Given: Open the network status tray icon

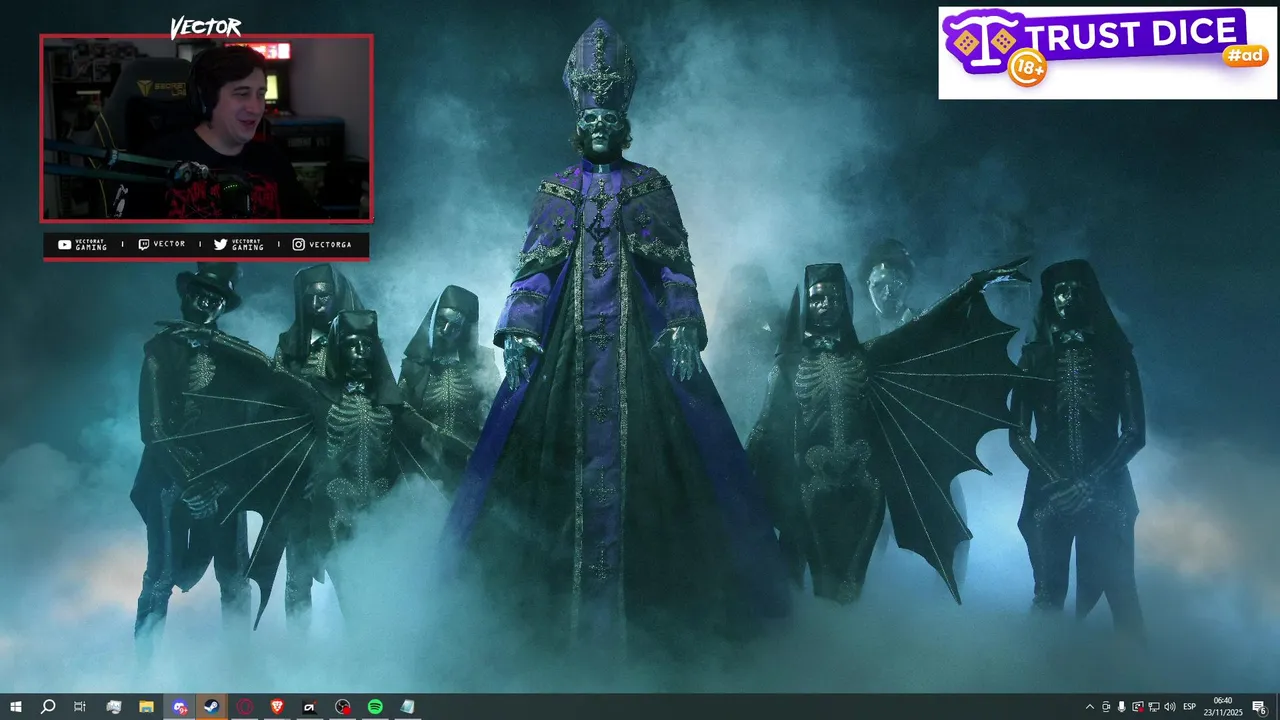Looking at the screenshot, I should 1154,707.
